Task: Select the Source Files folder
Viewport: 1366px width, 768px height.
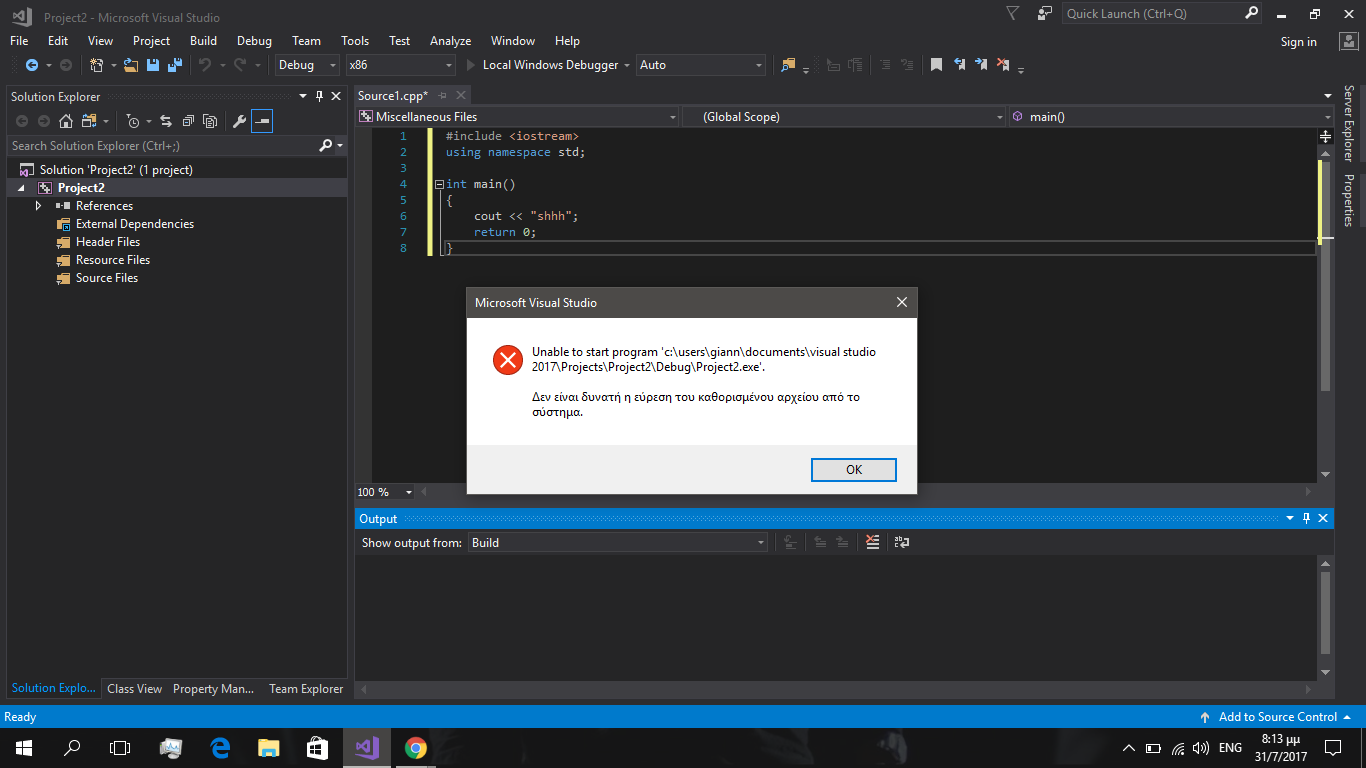Action: [x=107, y=278]
